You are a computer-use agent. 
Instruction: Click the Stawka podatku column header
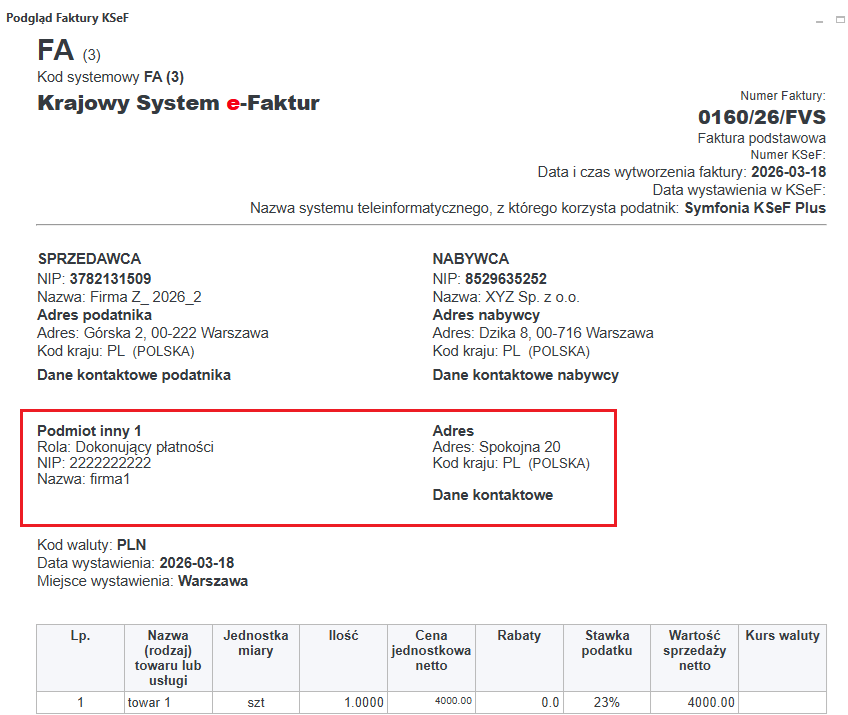click(x=608, y=643)
